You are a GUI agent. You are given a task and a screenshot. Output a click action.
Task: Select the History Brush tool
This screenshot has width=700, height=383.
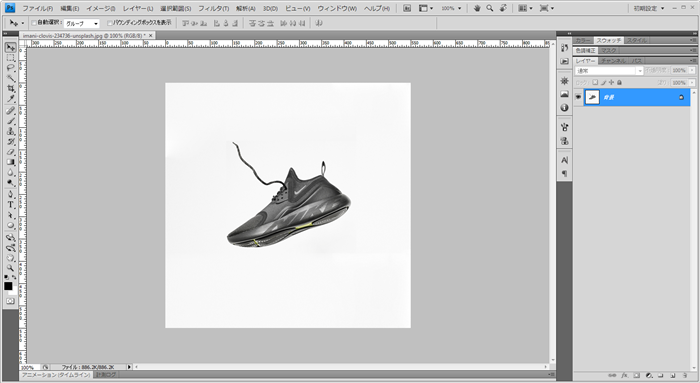(11, 142)
